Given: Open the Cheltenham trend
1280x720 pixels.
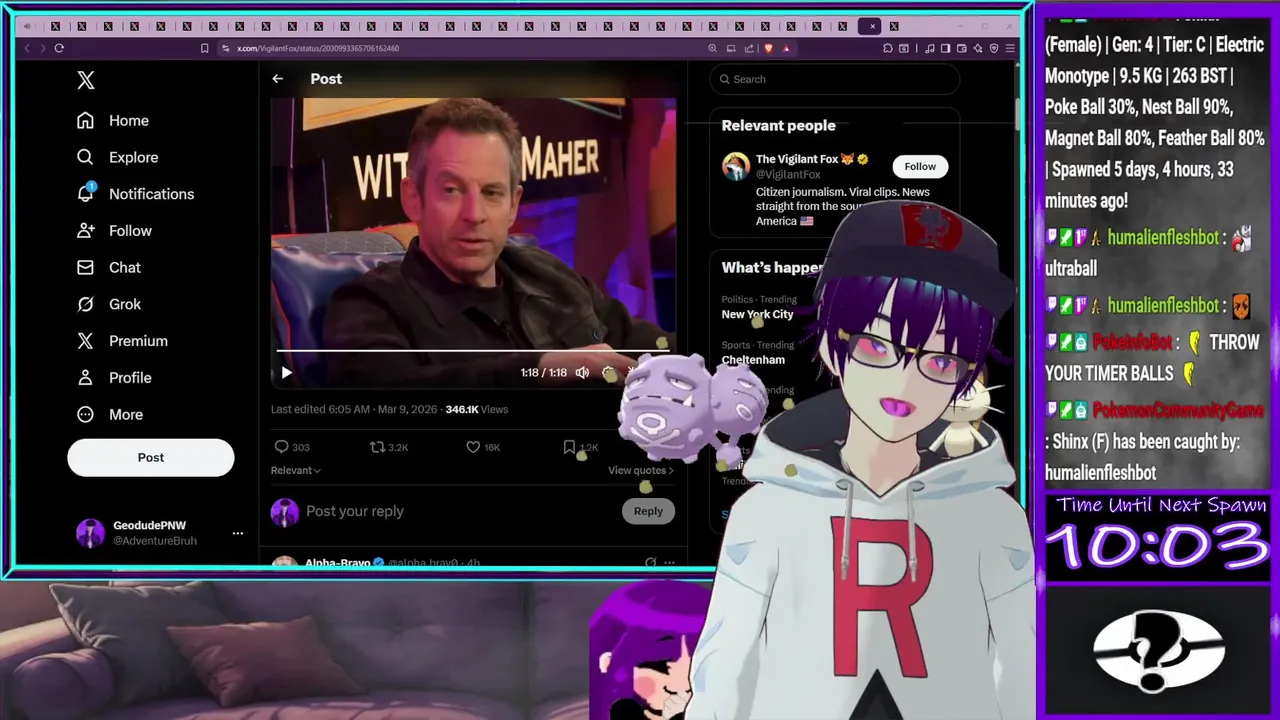Looking at the screenshot, I should click(x=753, y=360).
